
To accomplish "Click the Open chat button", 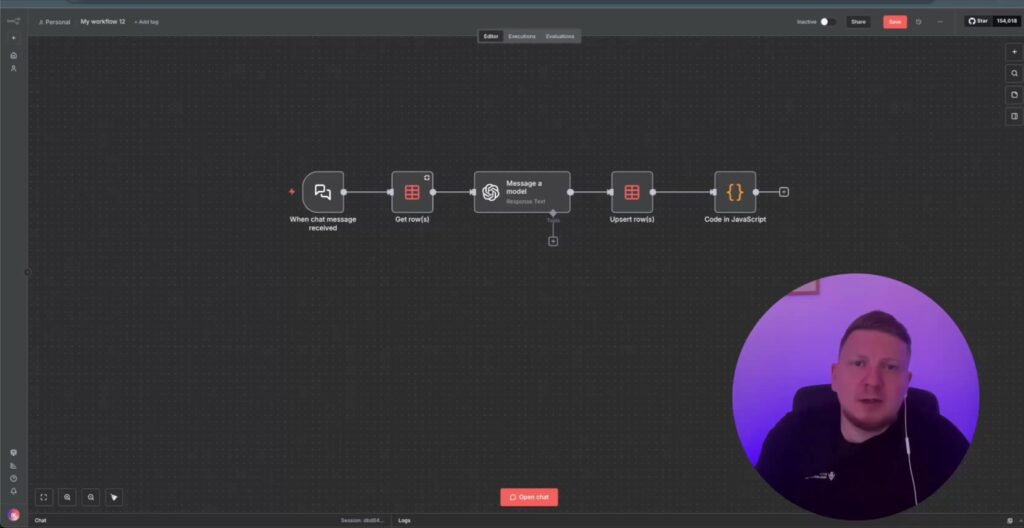I will pyautogui.click(x=529, y=497).
